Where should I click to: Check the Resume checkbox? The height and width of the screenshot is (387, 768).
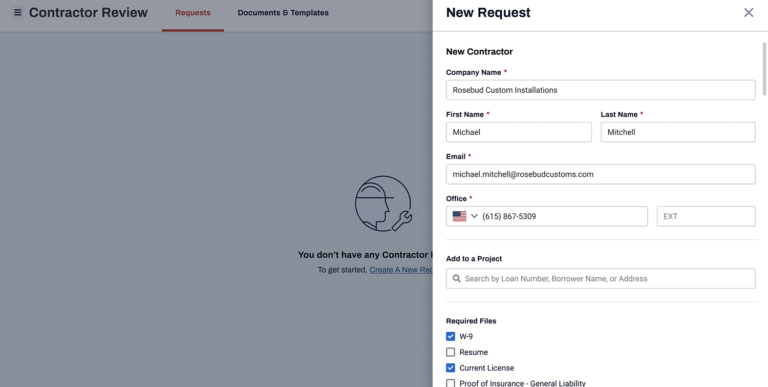coord(451,352)
